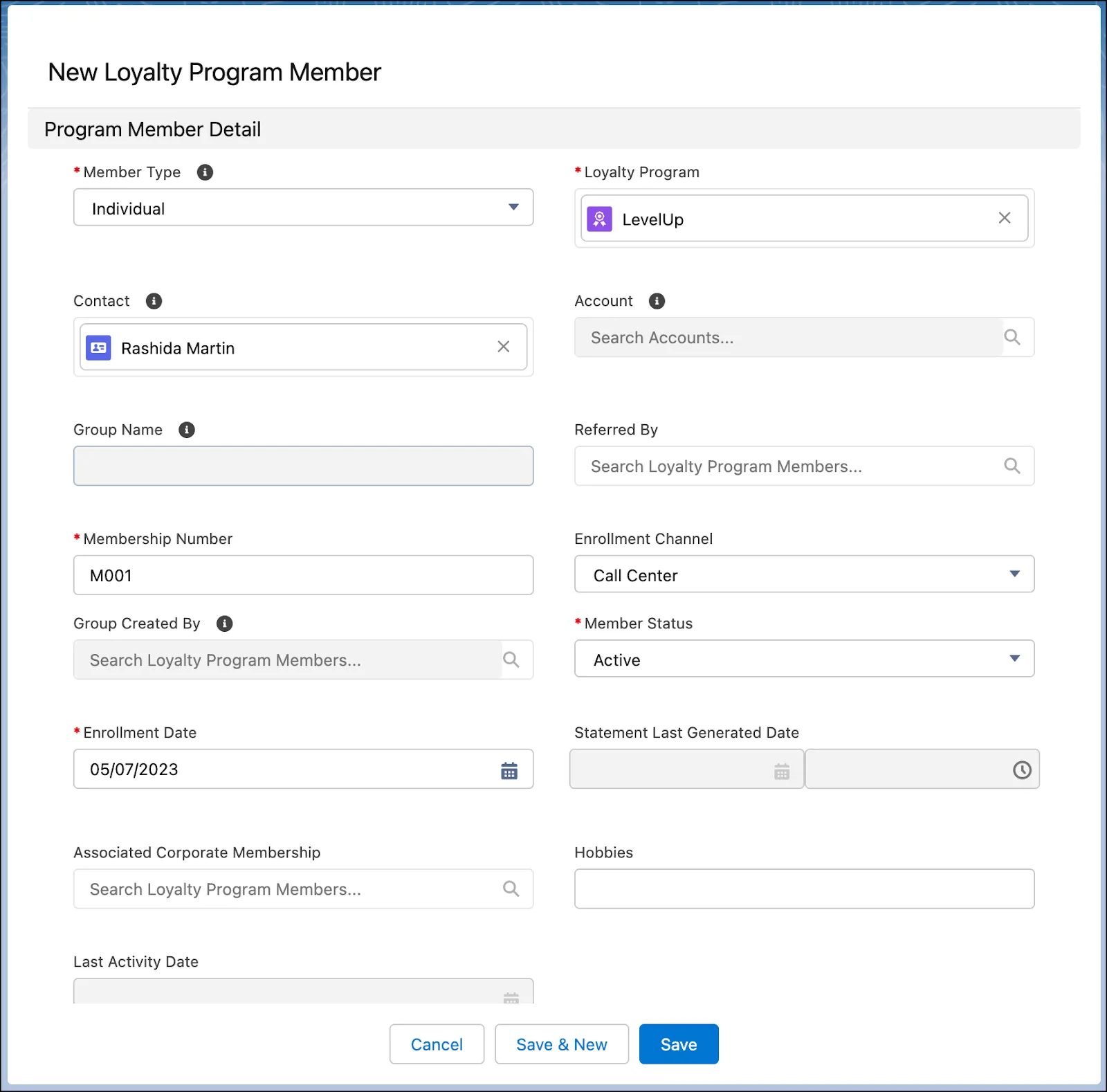Open the Member Type dropdown
The height and width of the screenshot is (1092, 1107).
point(513,207)
